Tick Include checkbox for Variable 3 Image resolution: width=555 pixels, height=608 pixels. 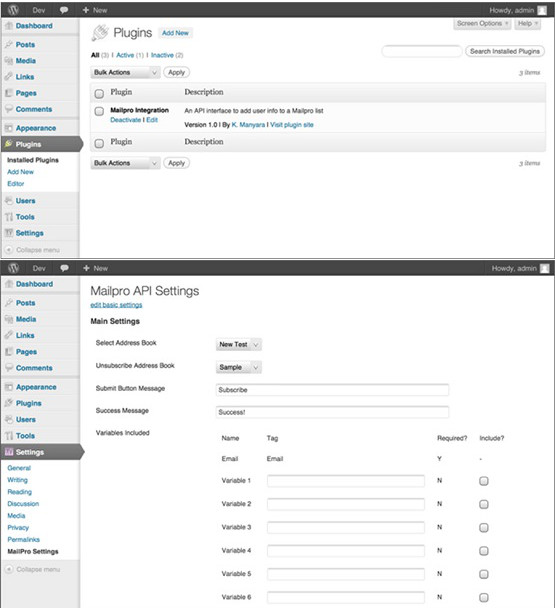click(484, 528)
